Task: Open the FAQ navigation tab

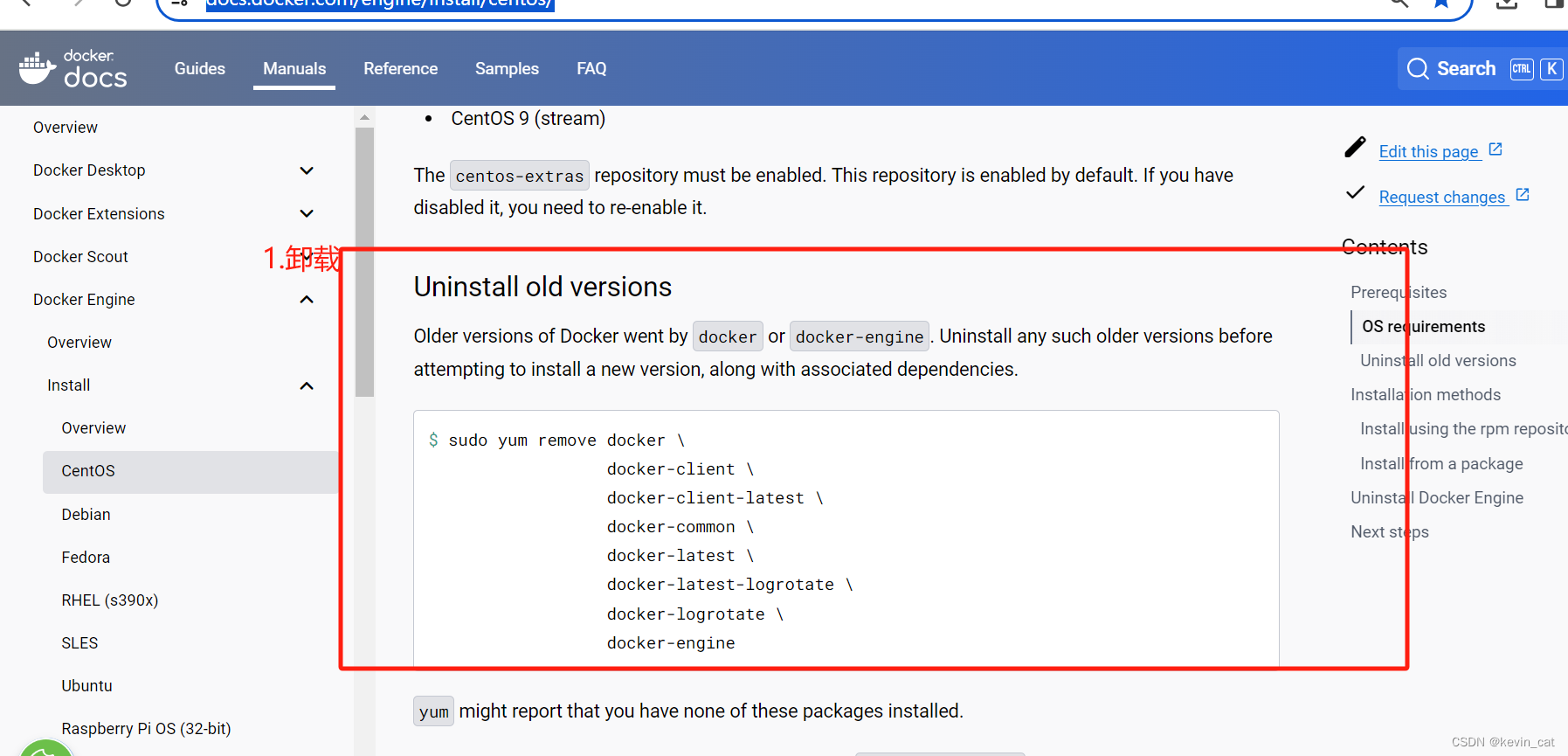Action: point(591,68)
